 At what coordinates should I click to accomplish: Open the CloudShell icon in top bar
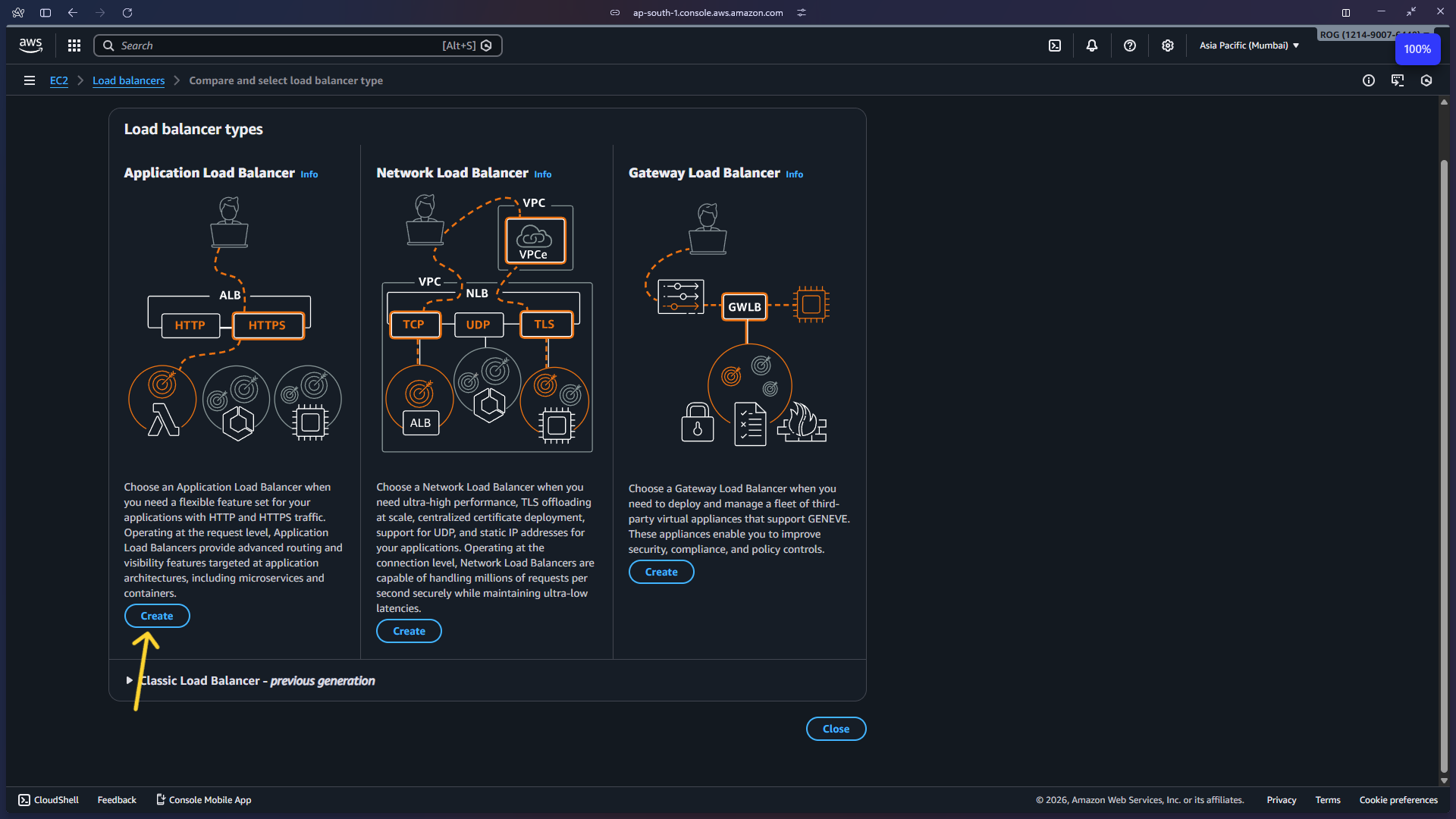[x=1055, y=45]
